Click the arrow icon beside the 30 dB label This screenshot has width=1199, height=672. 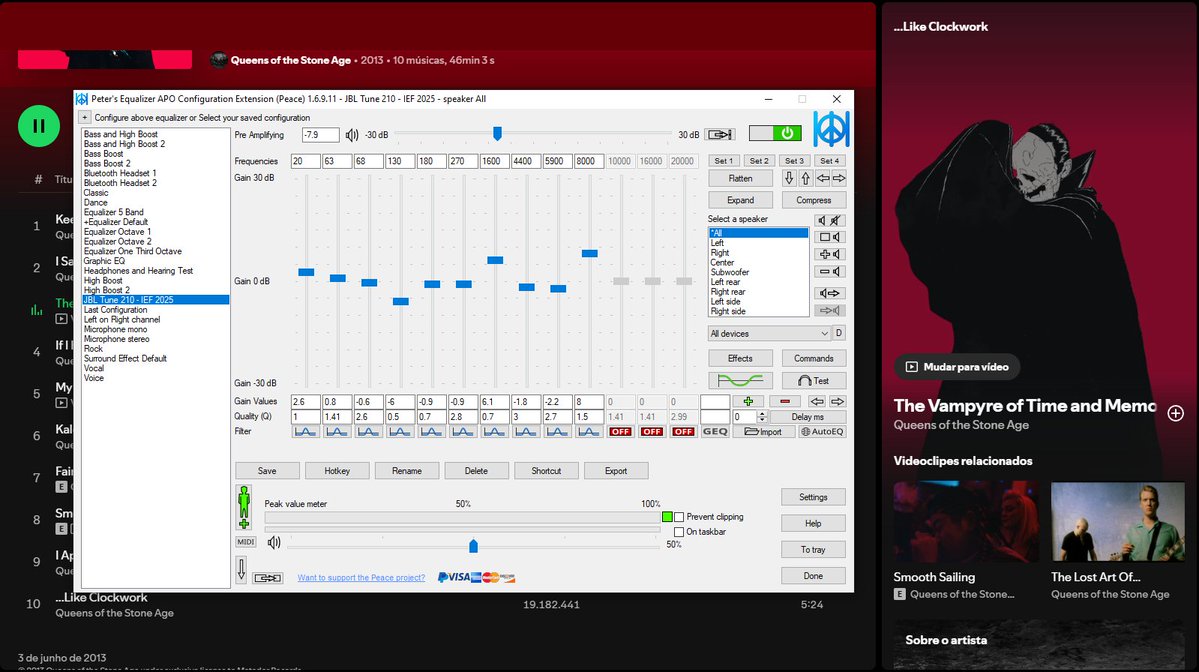[720, 135]
